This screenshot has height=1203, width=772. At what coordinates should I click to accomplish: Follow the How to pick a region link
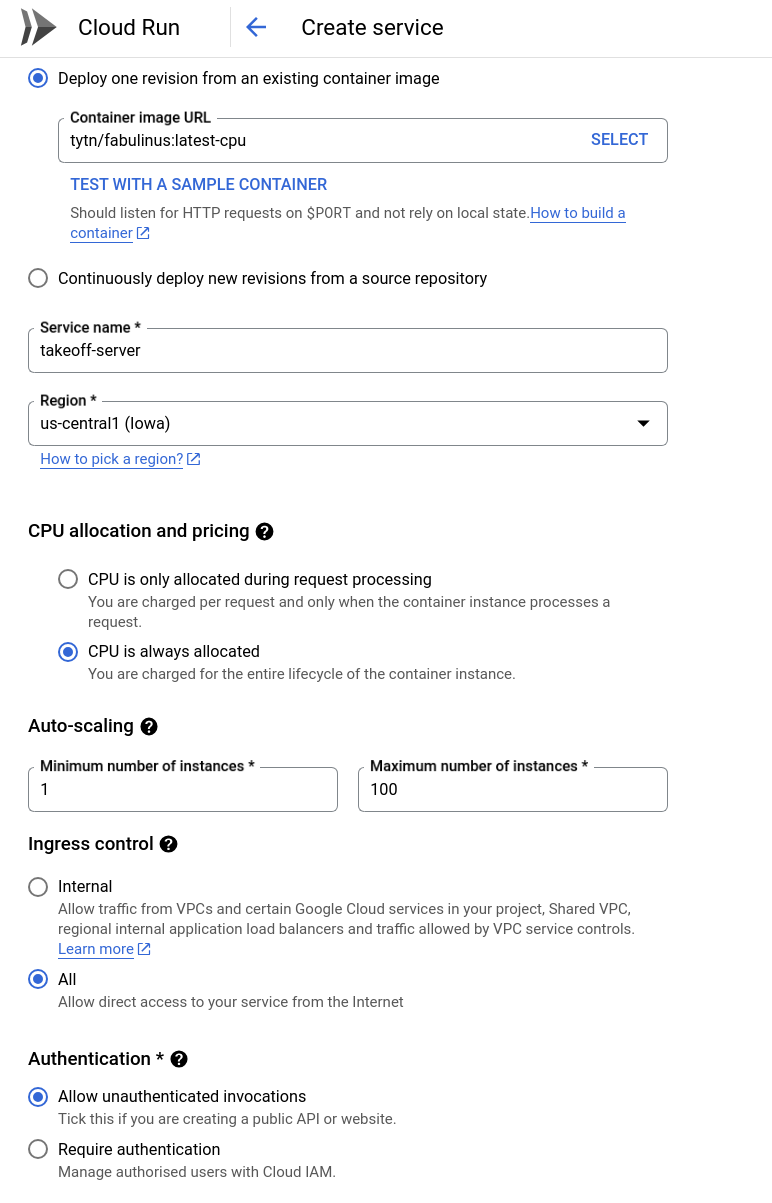111,459
